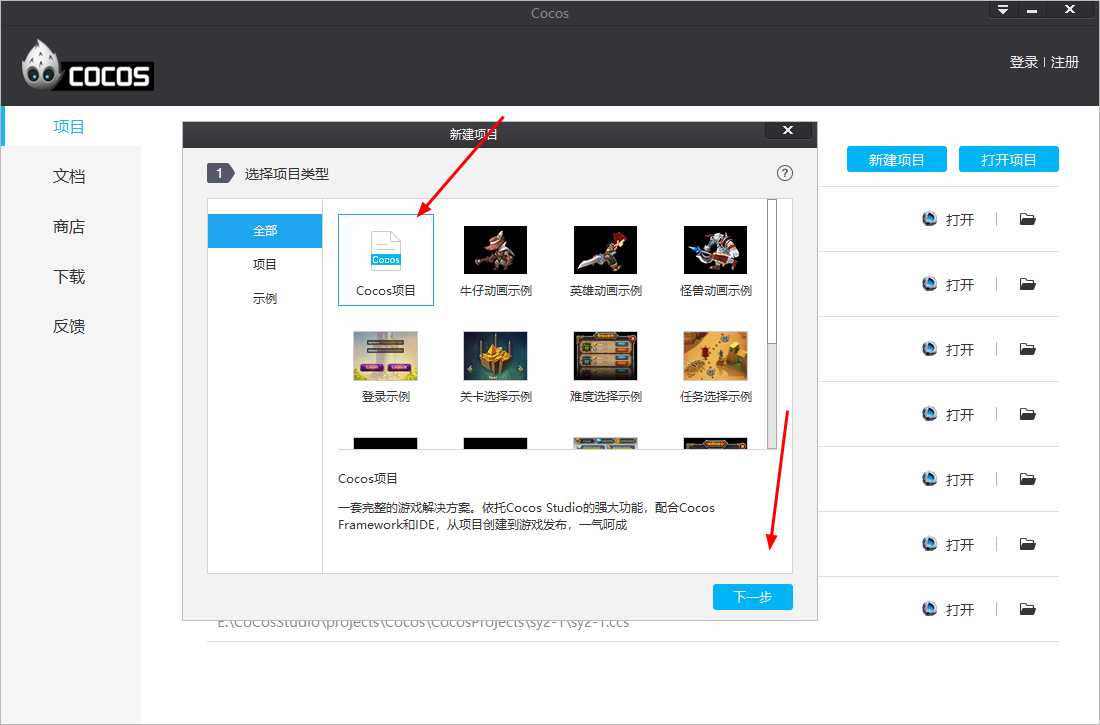
Task: Open folder for fifth project row
Action: pos(1028,479)
